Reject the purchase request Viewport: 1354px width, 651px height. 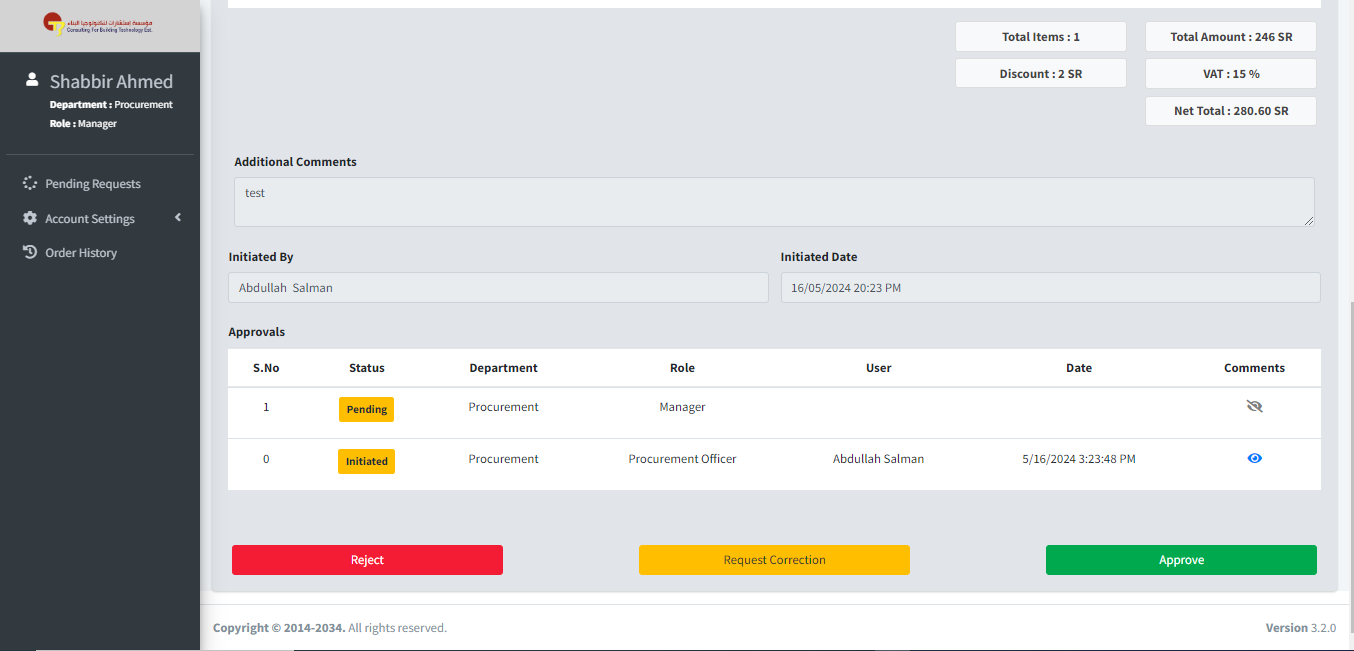click(367, 560)
